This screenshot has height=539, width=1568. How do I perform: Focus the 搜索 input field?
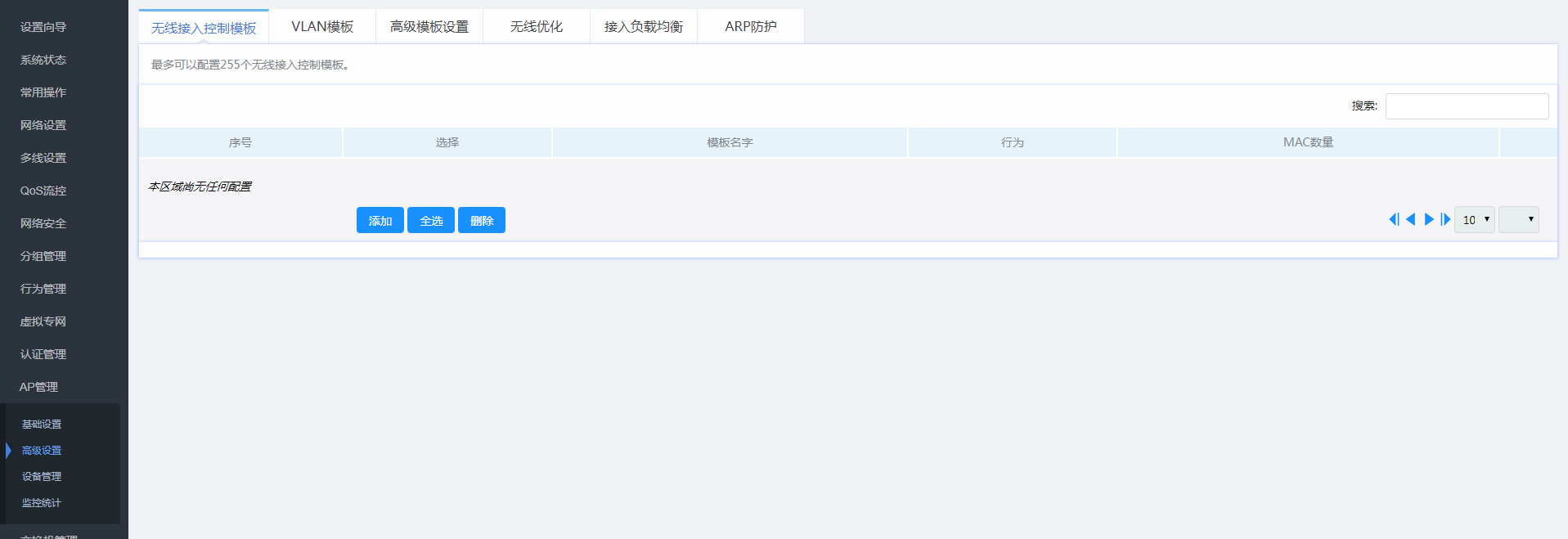(1467, 106)
